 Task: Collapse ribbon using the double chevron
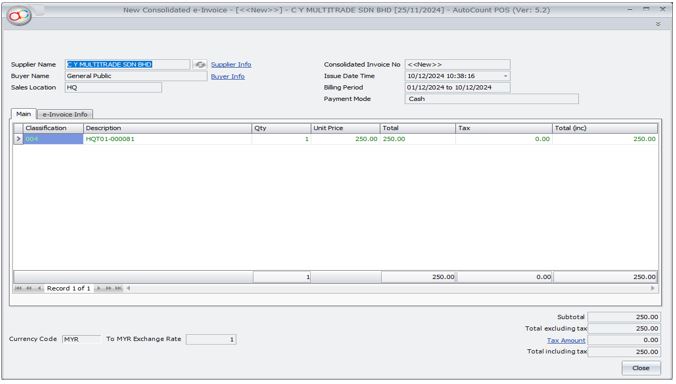click(x=658, y=24)
